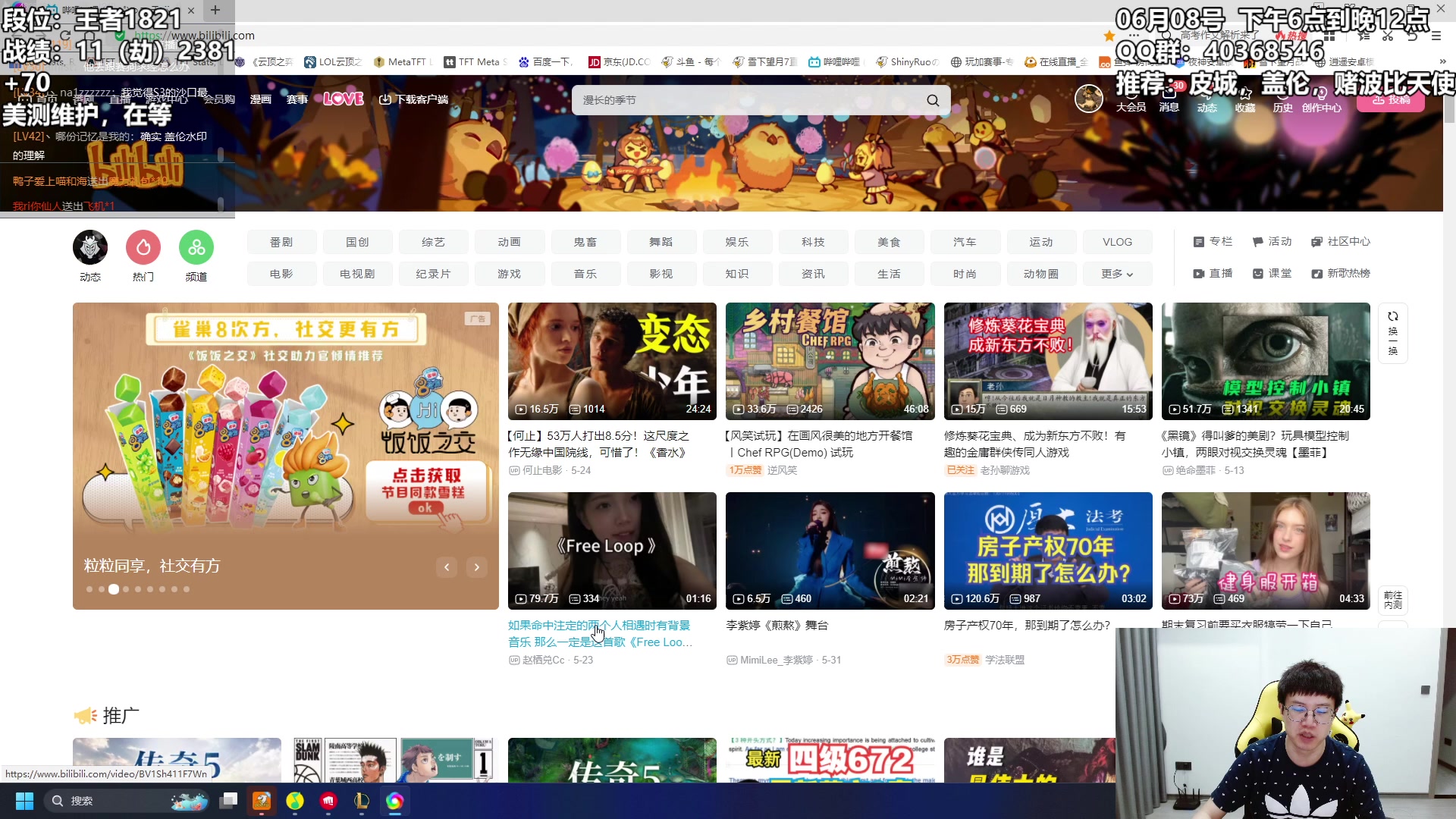
Task: Select the VLOG category
Action: coord(1117,242)
